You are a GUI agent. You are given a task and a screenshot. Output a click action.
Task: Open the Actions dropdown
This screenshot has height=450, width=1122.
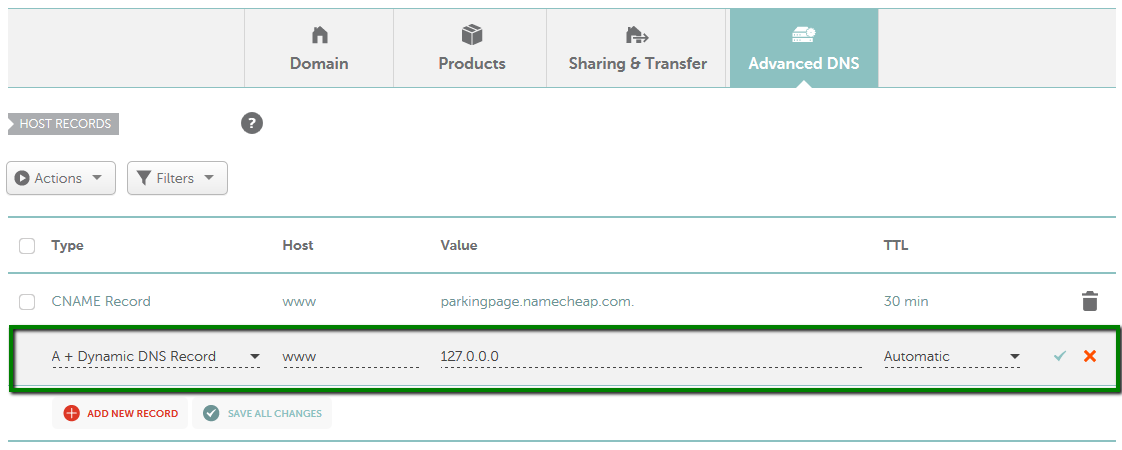[x=61, y=178]
